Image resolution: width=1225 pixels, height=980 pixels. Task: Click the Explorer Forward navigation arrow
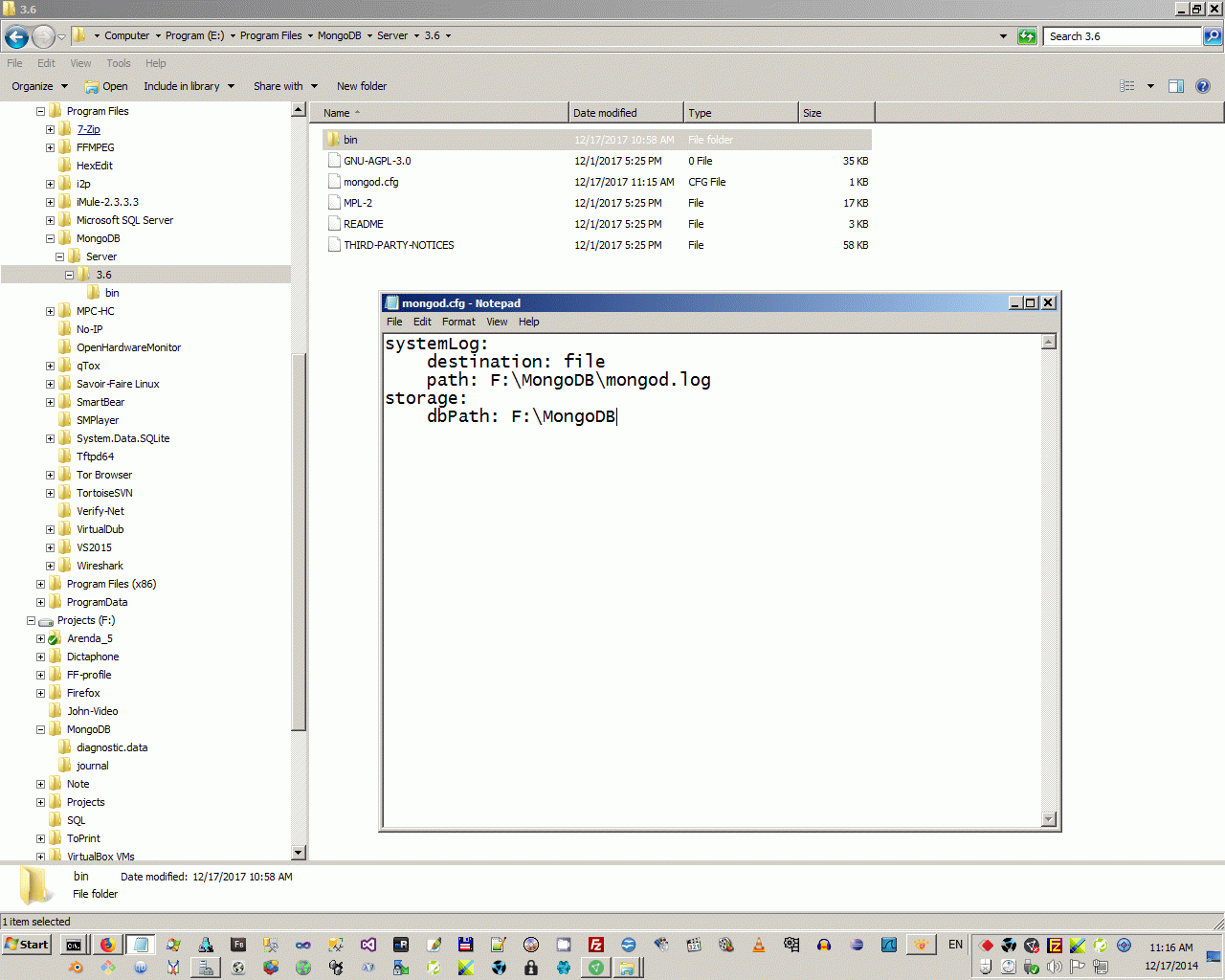tap(43, 36)
